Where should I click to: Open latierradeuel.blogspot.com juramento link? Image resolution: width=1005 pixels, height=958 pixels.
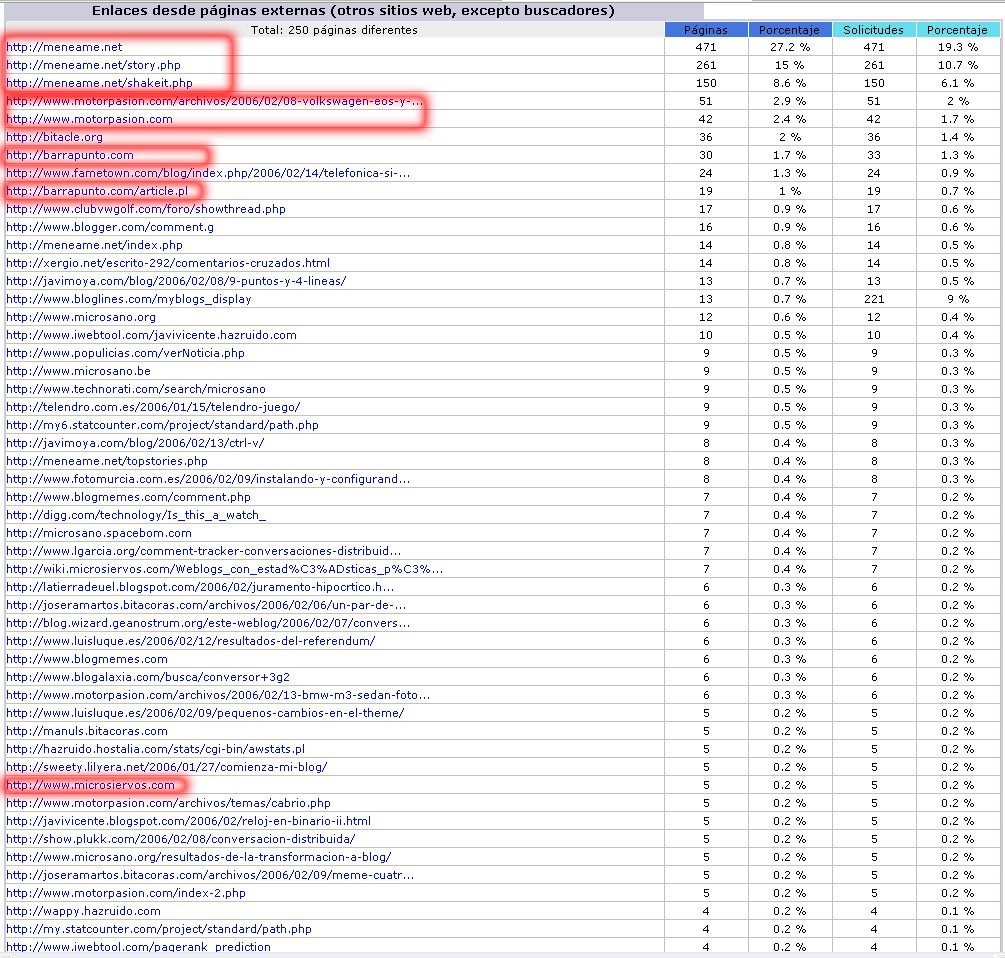(x=200, y=585)
